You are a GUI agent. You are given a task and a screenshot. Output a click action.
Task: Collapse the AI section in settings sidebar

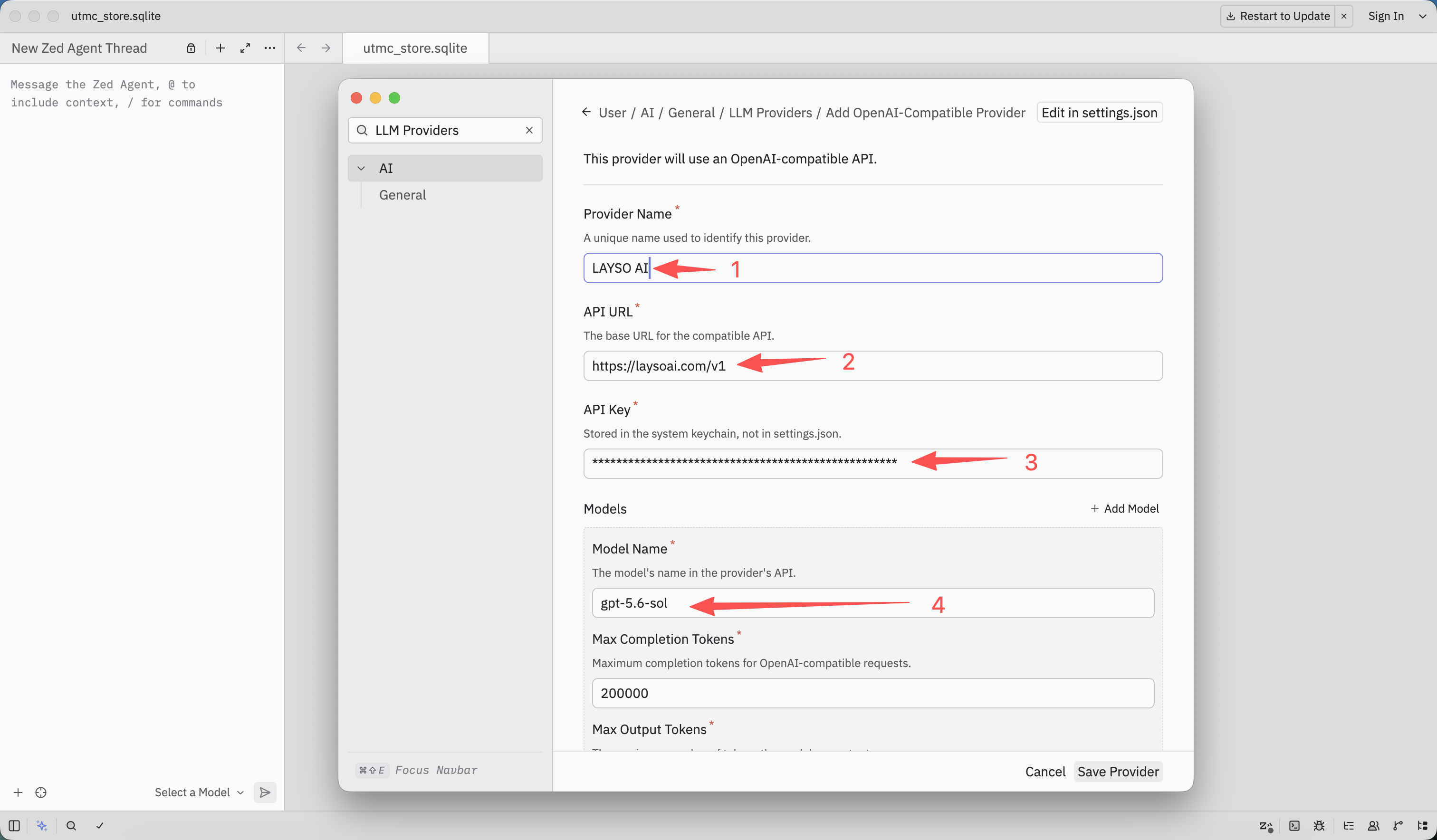pos(361,168)
